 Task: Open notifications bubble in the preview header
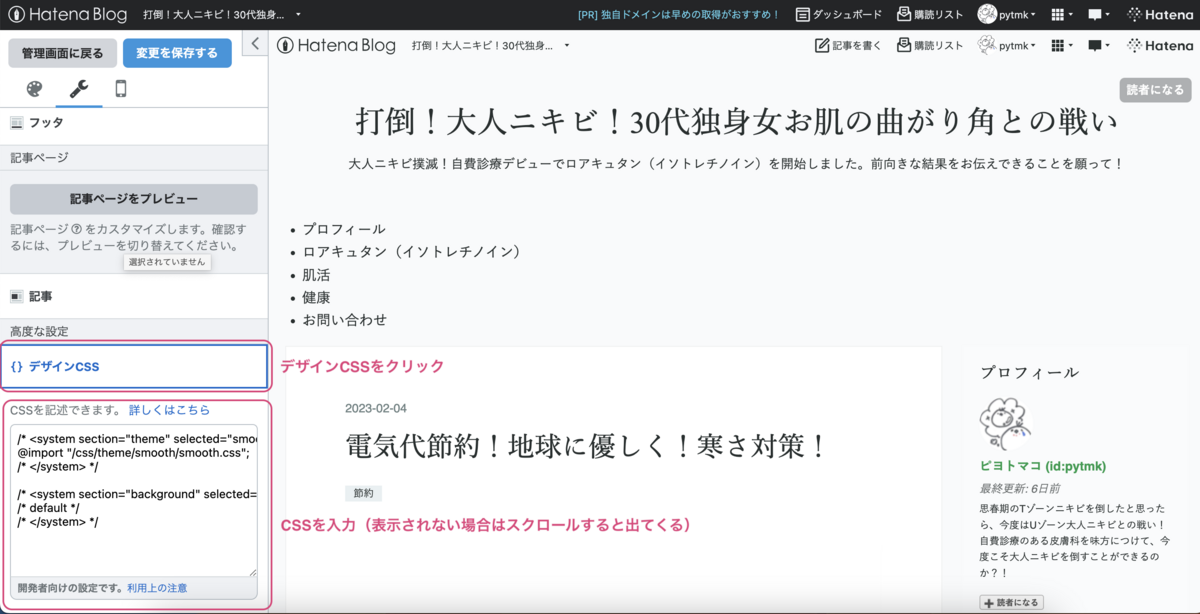[x=1099, y=45]
